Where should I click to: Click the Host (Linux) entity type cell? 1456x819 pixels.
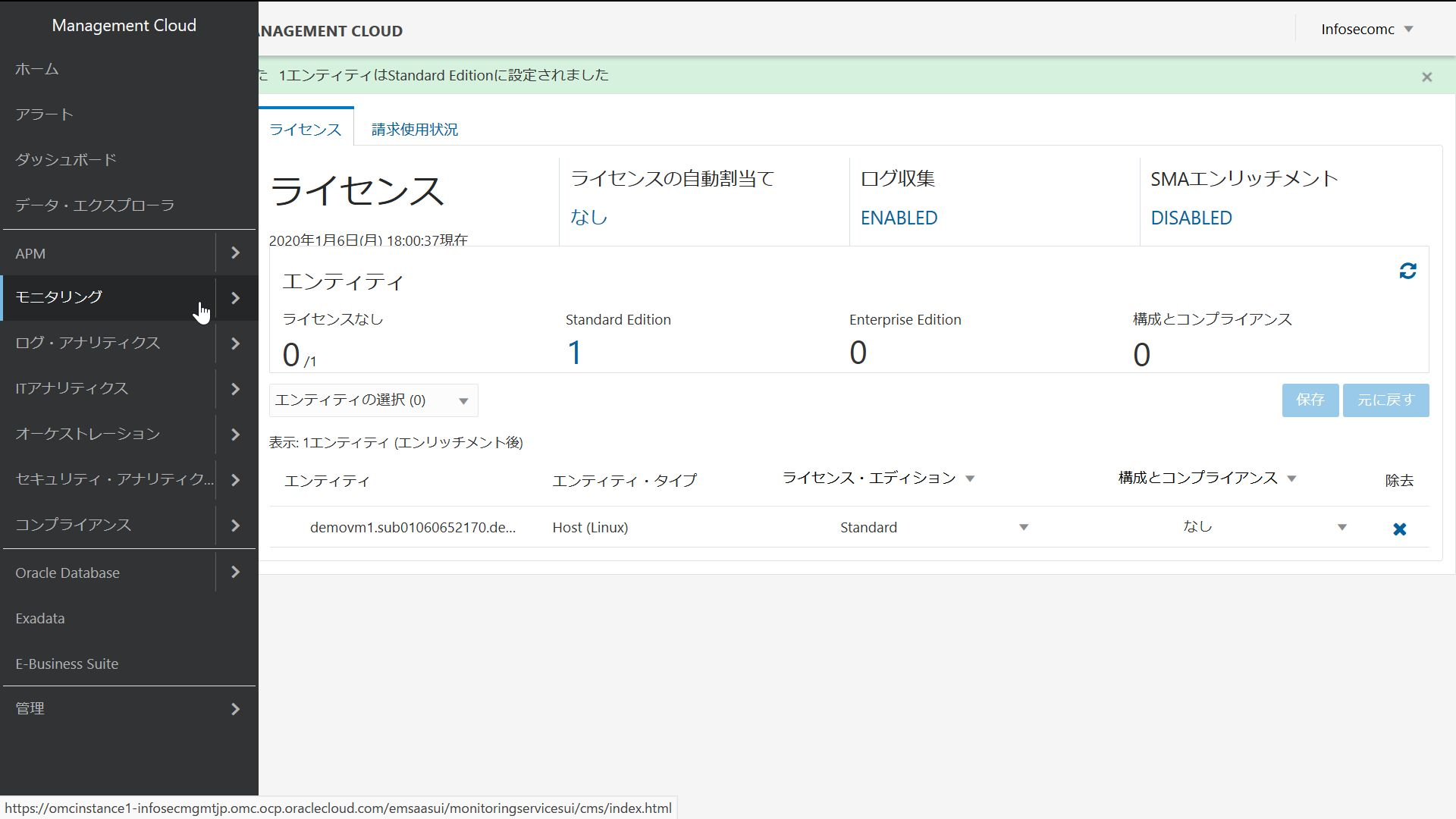[x=590, y=528]
